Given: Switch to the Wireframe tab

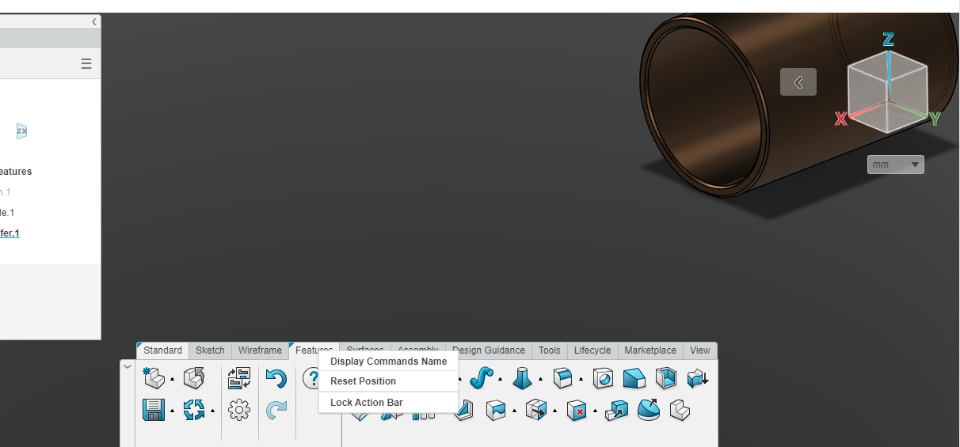Looking at the screenshot, I should click(260, 350).
